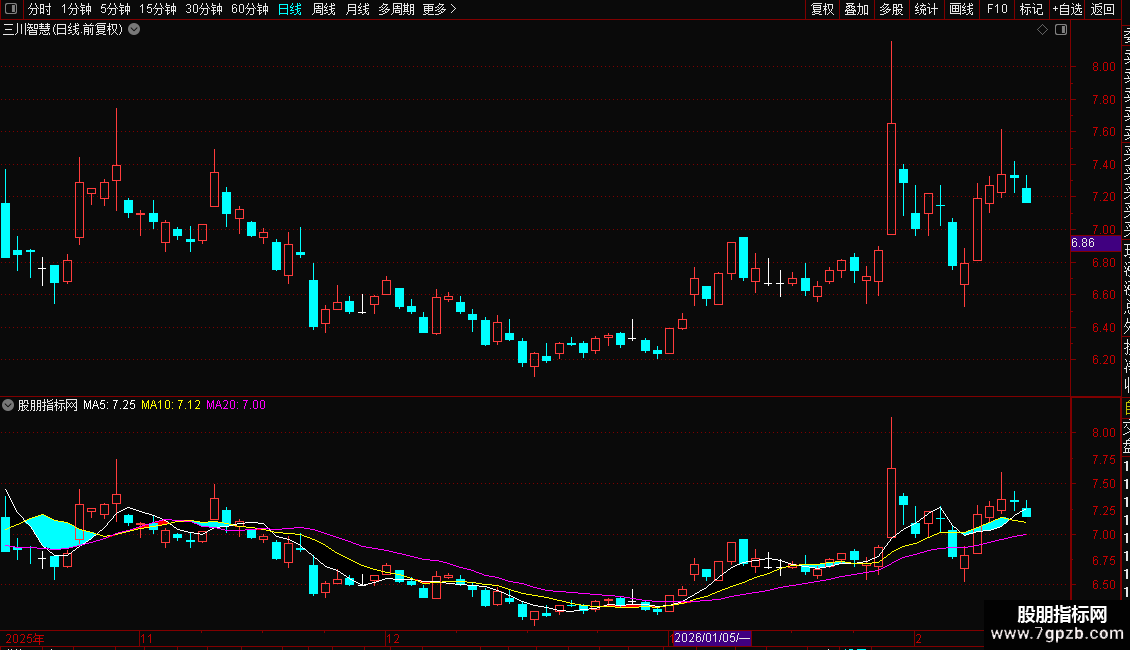Click the 2026/01/05 date marker on timeline
The image size is (1130, 650).
coord(711,638)
